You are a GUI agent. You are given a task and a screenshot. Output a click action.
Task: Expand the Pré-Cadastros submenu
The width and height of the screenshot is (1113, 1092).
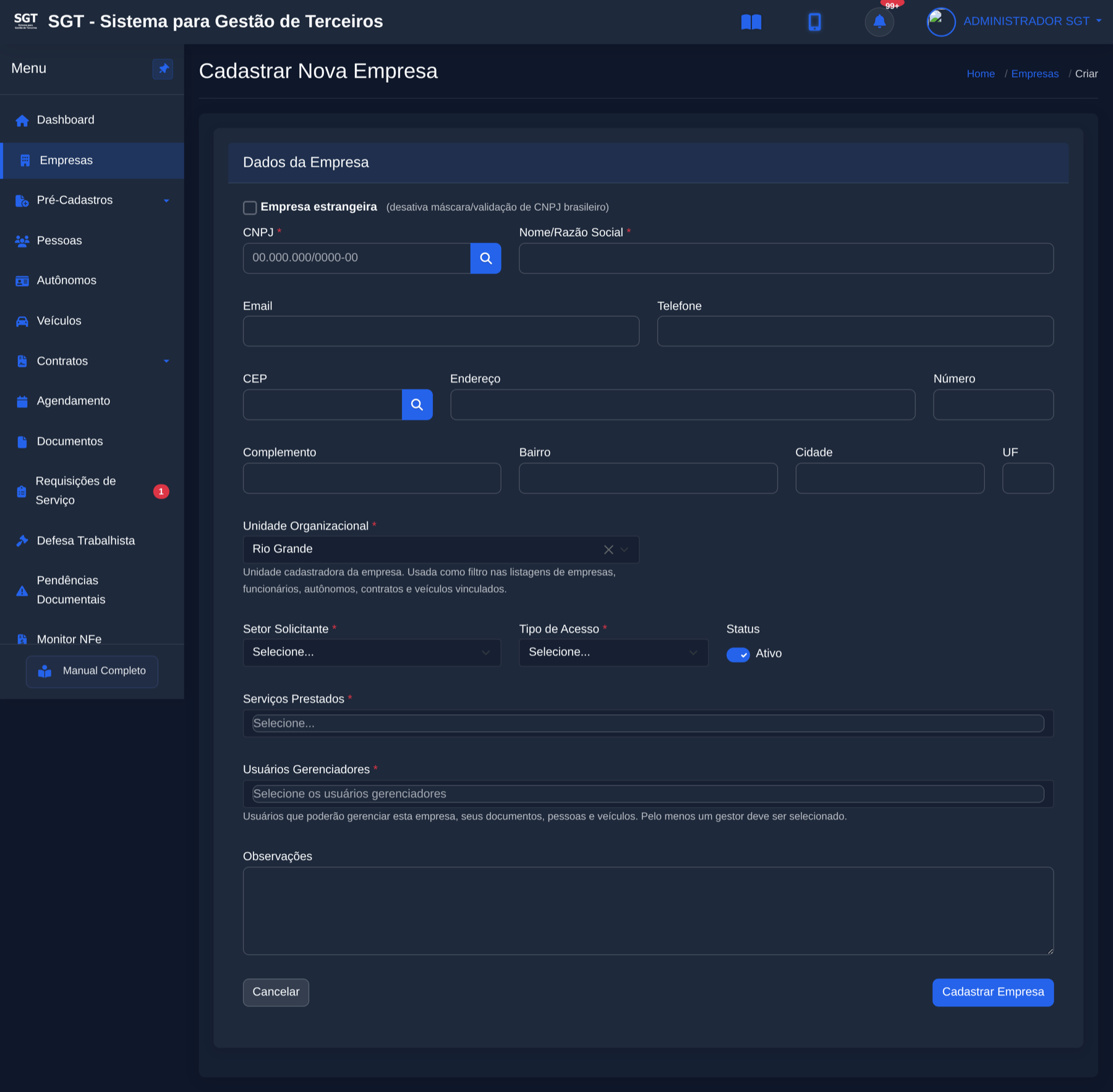pos(92,200)
